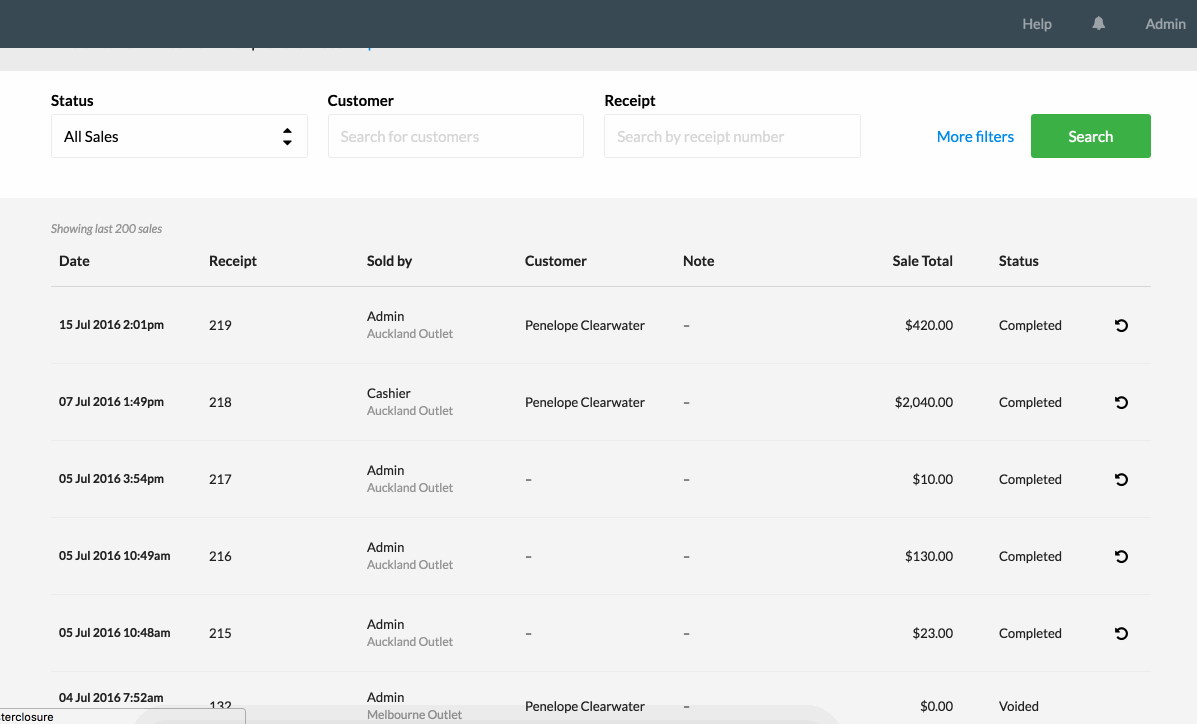
Task: Focus the receipt number search field
Action: coord(732,137)
